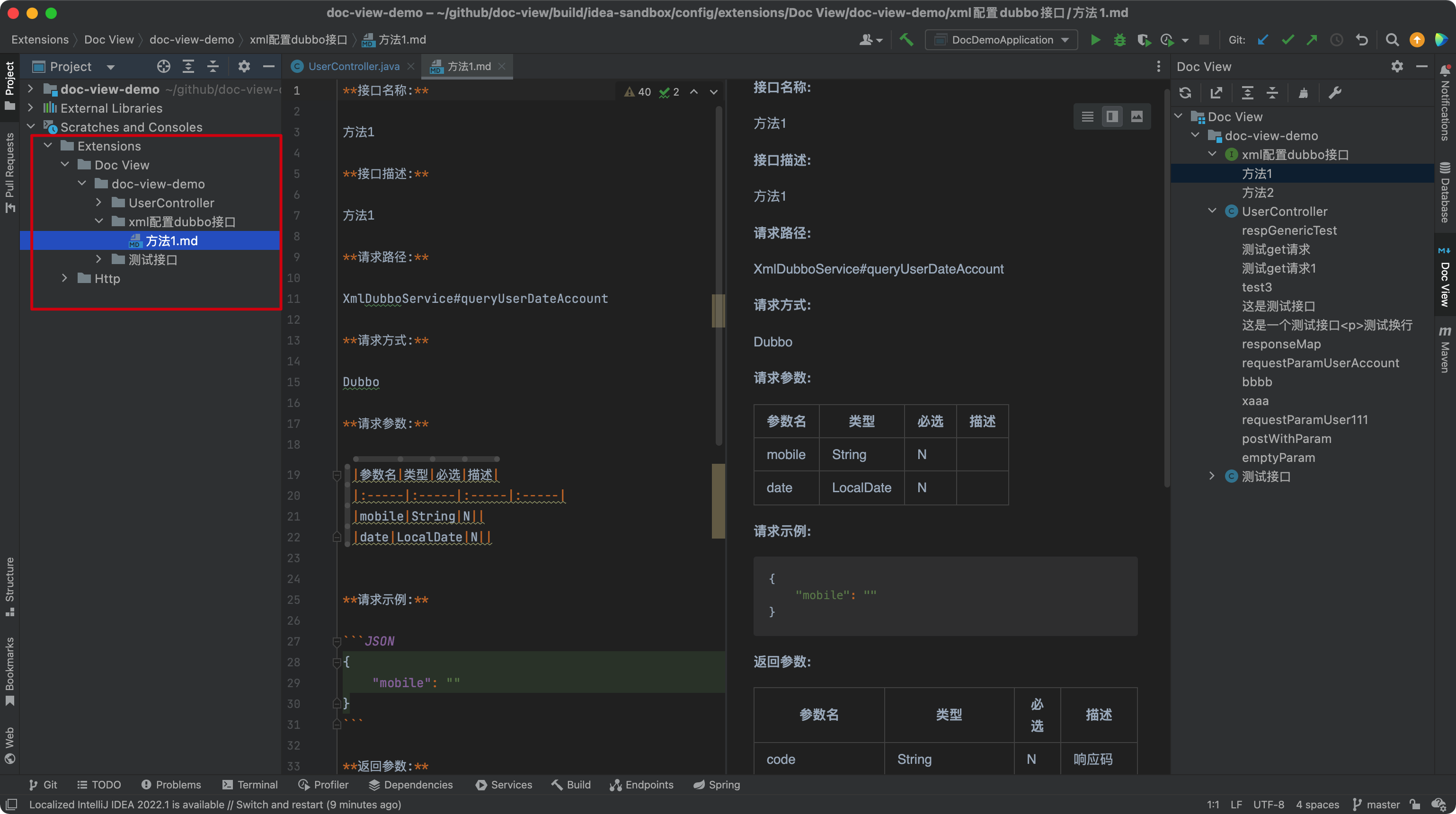Click the Project select opened file icon

163,67
